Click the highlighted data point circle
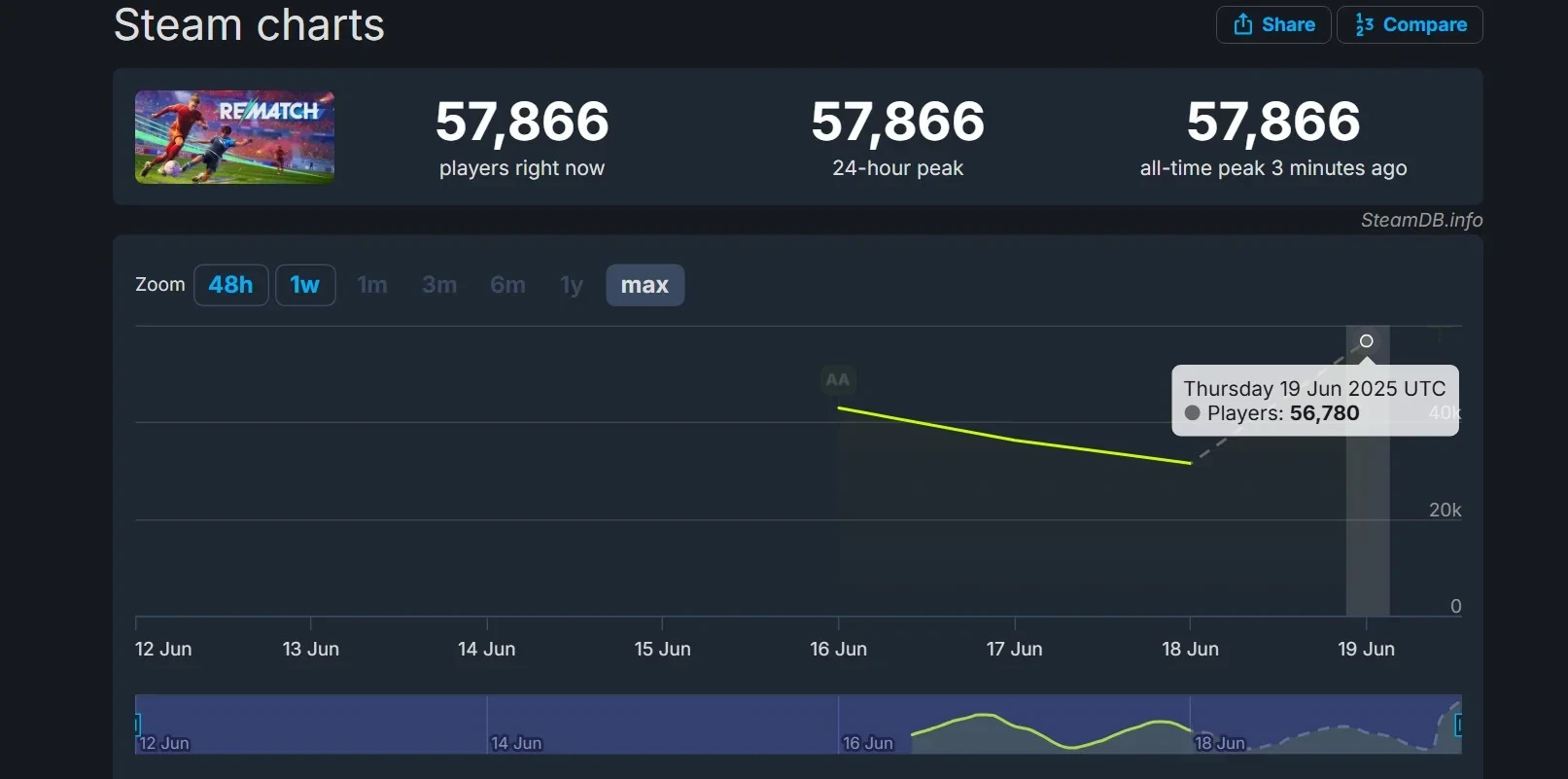The image size is (1568, 779). pos(1366,341)
